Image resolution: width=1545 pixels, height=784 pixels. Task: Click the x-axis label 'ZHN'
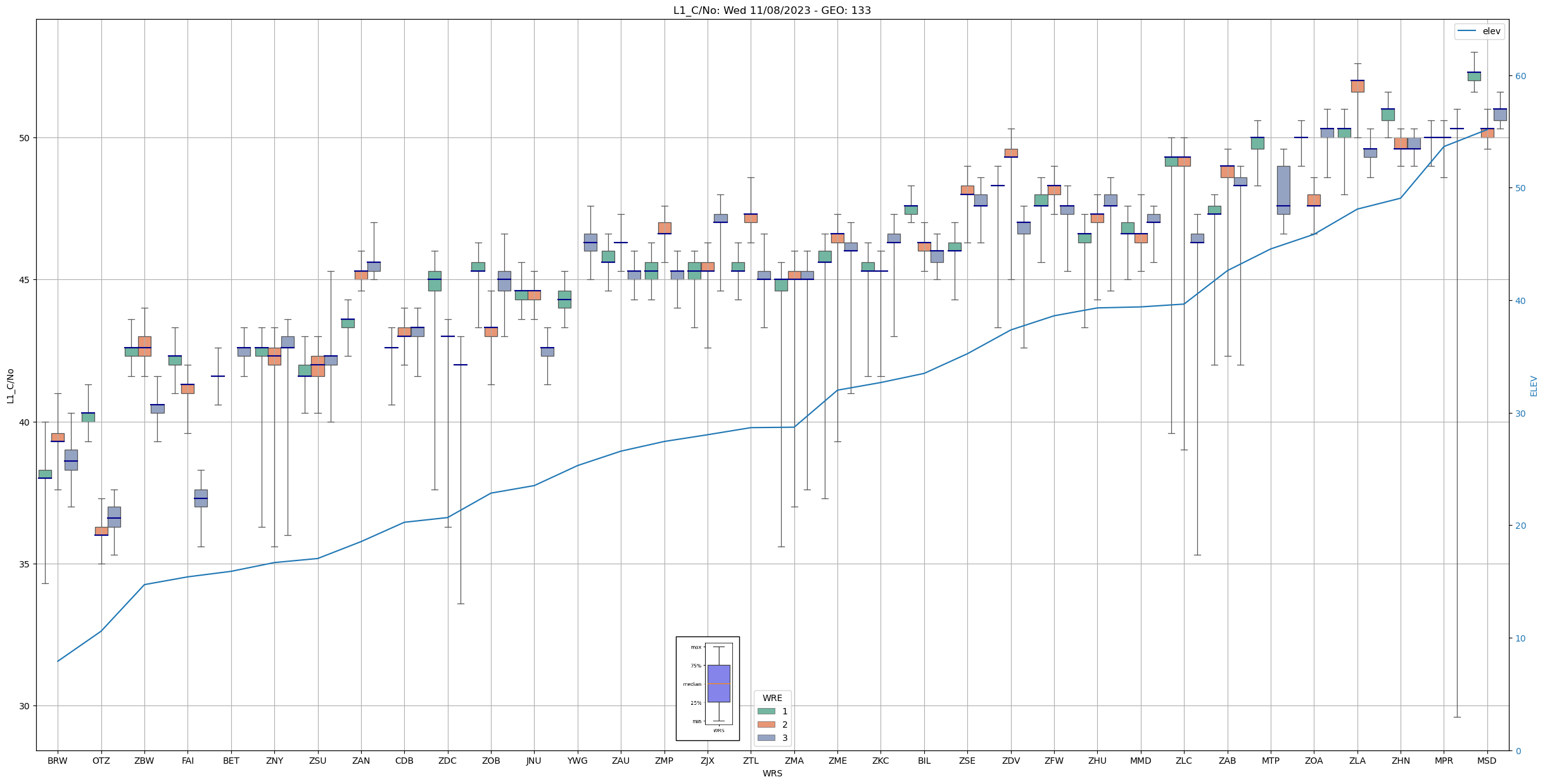tap(1401, 761)
